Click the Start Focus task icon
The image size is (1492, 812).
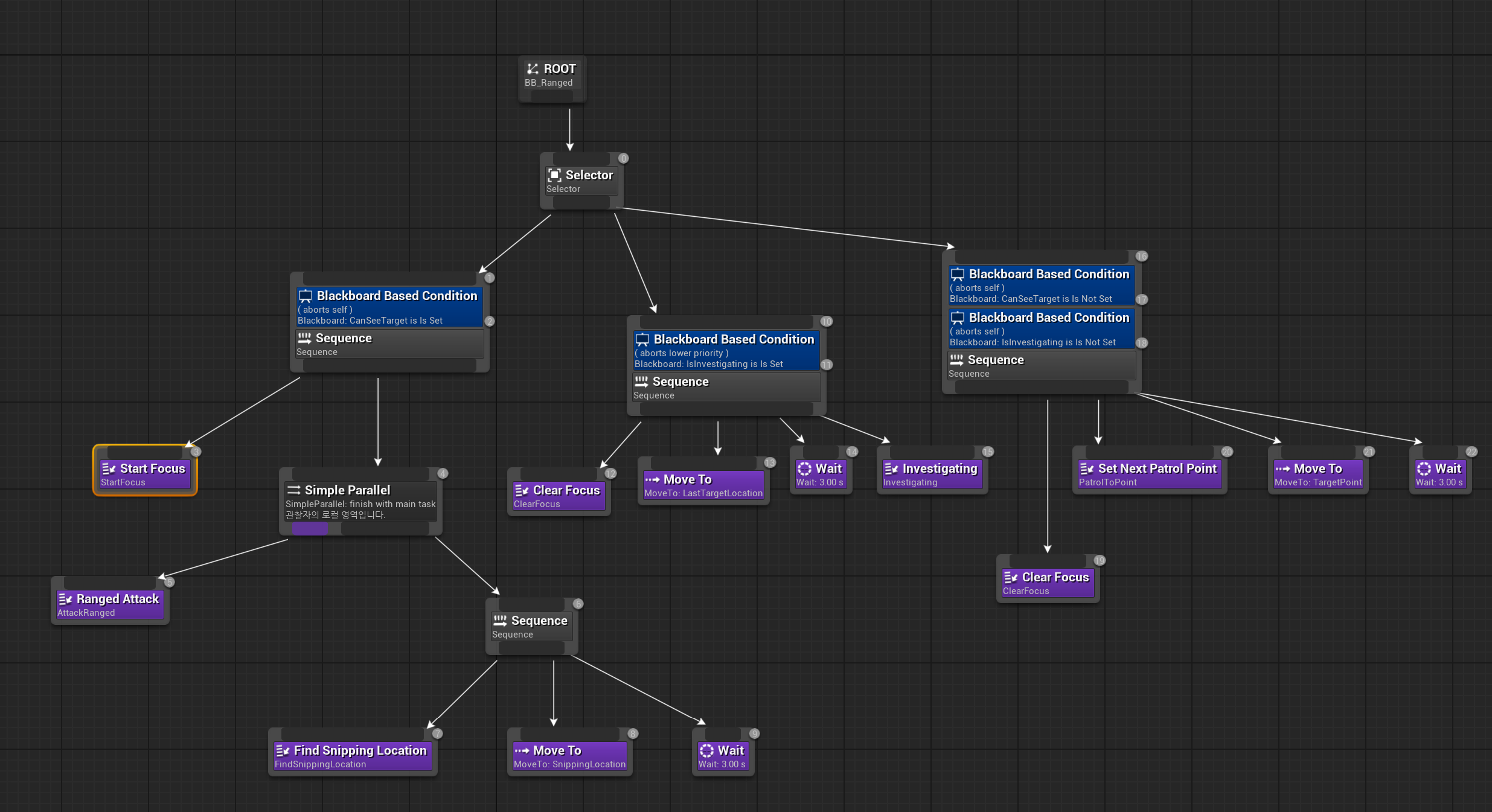(109, 468)
